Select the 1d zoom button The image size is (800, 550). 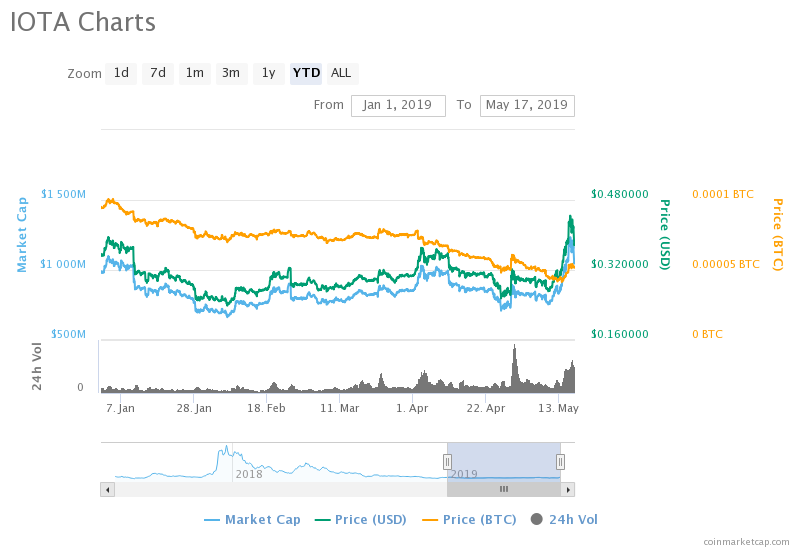click(x=121, y=73)
